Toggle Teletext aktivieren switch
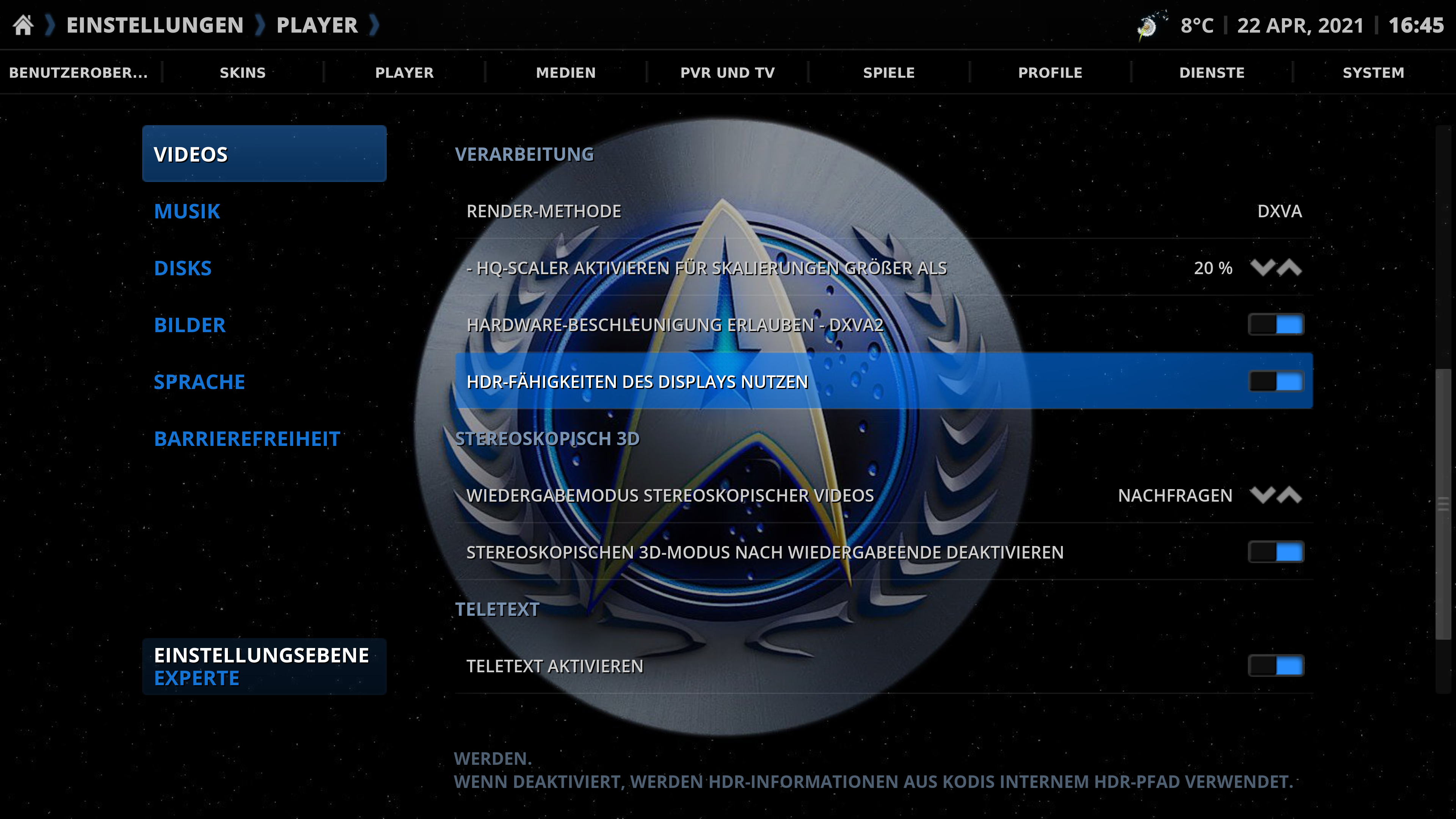 pyautogui.click(x=1276, y=666)
